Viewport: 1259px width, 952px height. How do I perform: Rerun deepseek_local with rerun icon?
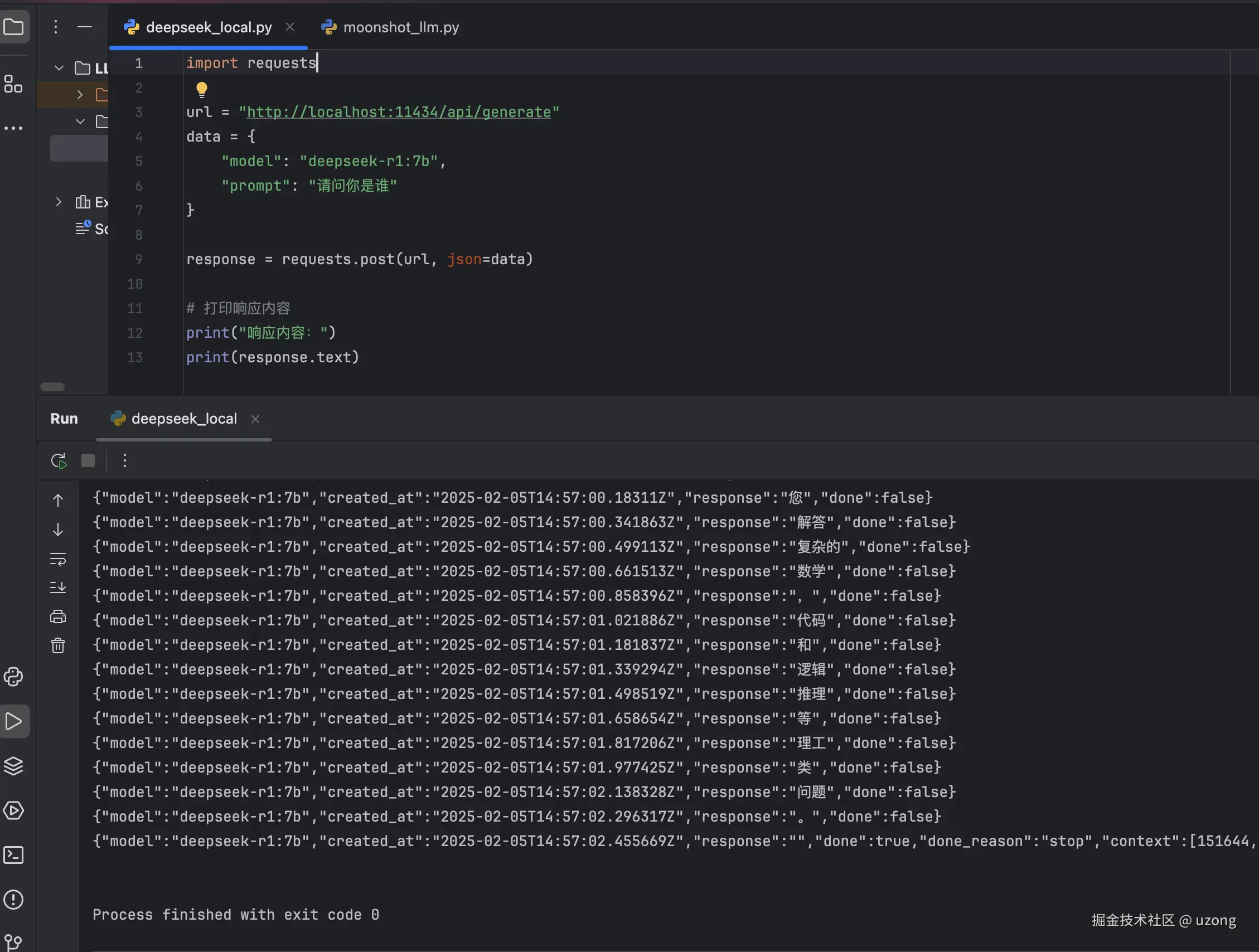point(59,460)
